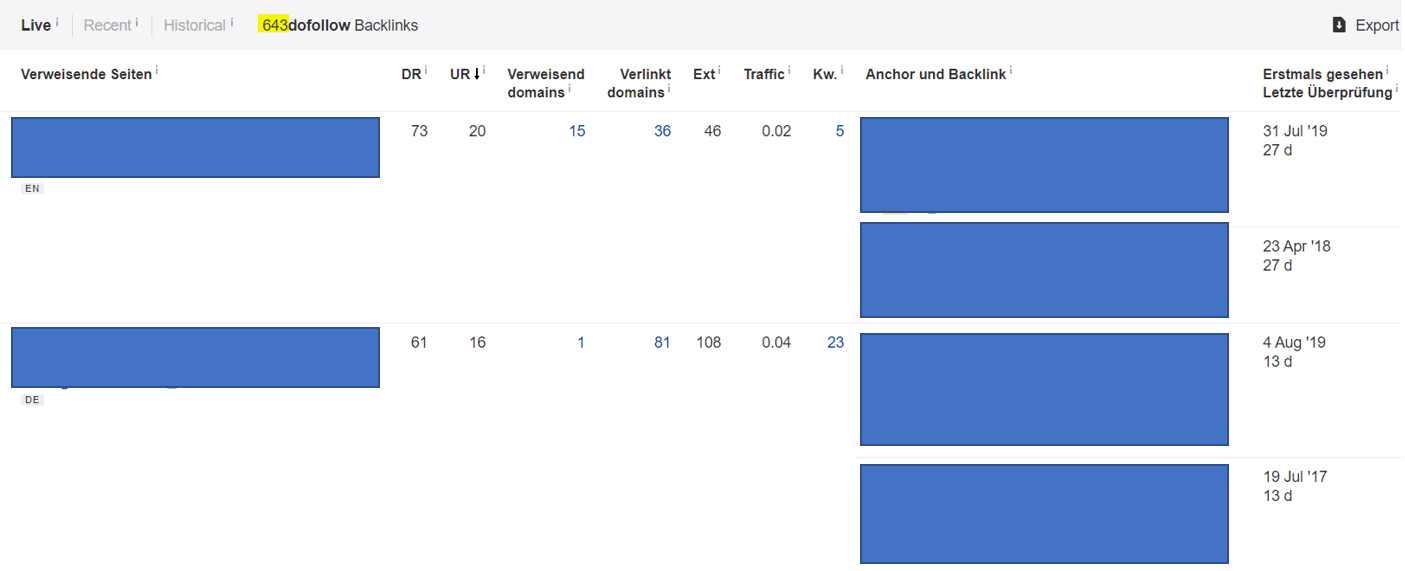Sort by Erstmals gesehen header

1322,74
